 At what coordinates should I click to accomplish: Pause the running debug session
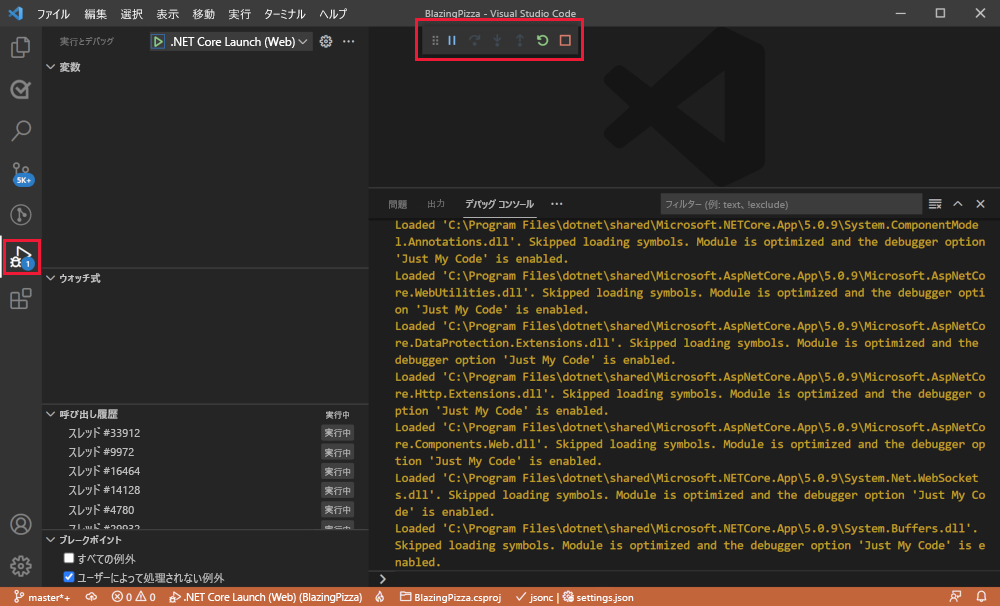(x=455, y=40)
